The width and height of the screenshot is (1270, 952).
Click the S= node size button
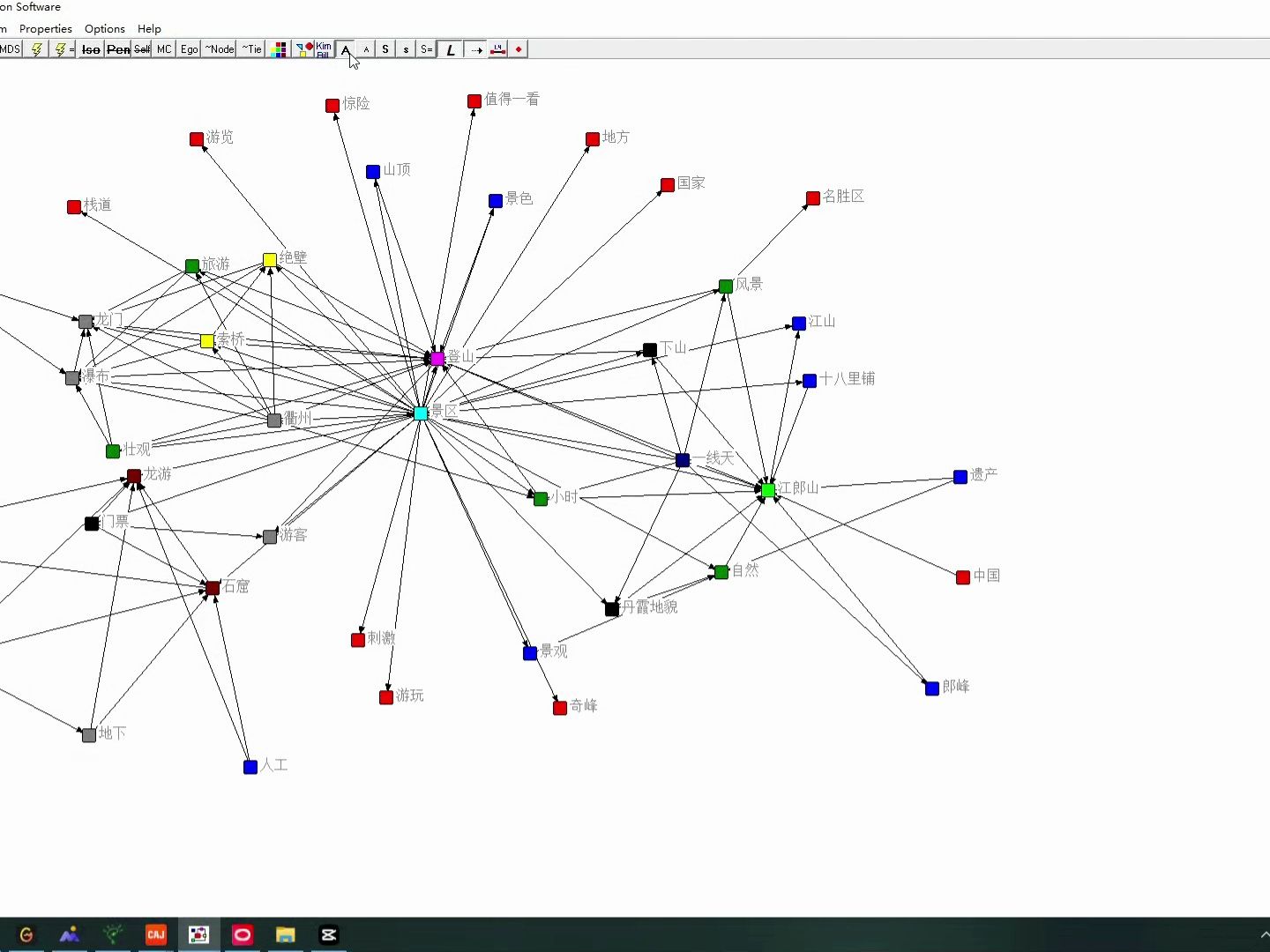coord(426,49)
